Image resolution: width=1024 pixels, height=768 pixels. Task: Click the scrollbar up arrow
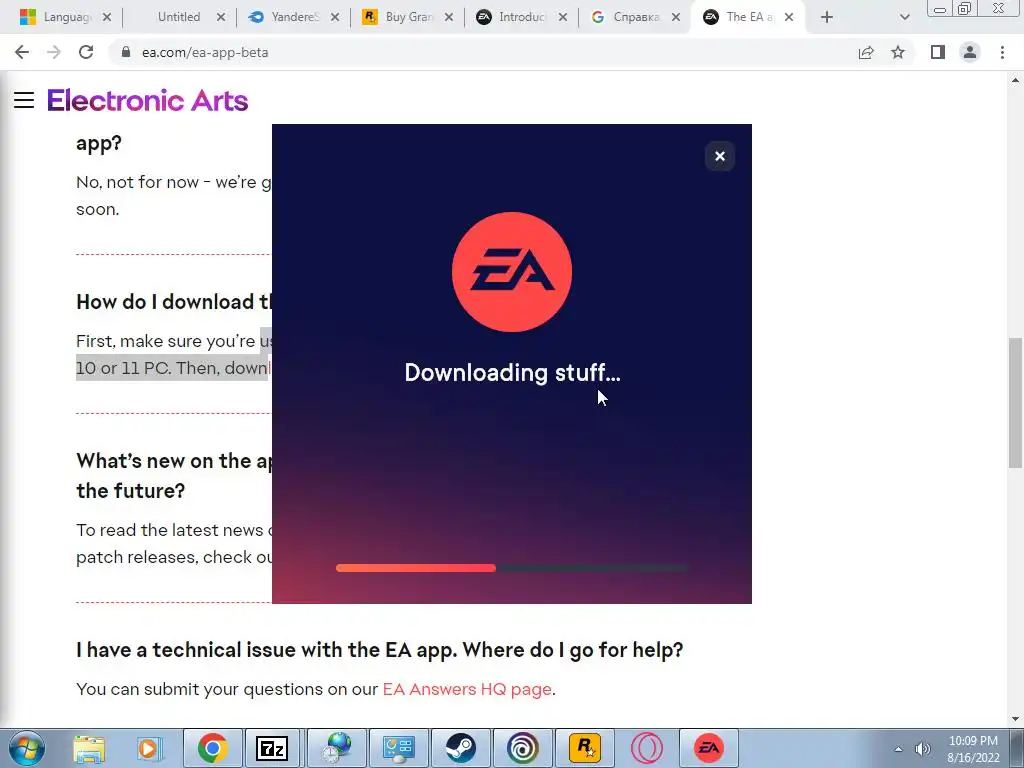1015,80
